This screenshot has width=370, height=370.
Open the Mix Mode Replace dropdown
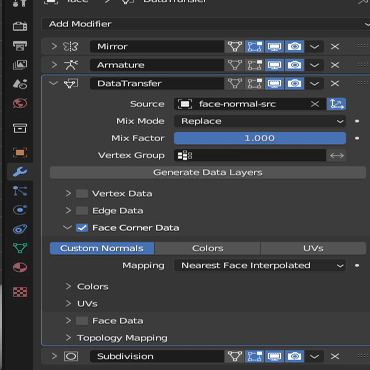coord(260,121)
